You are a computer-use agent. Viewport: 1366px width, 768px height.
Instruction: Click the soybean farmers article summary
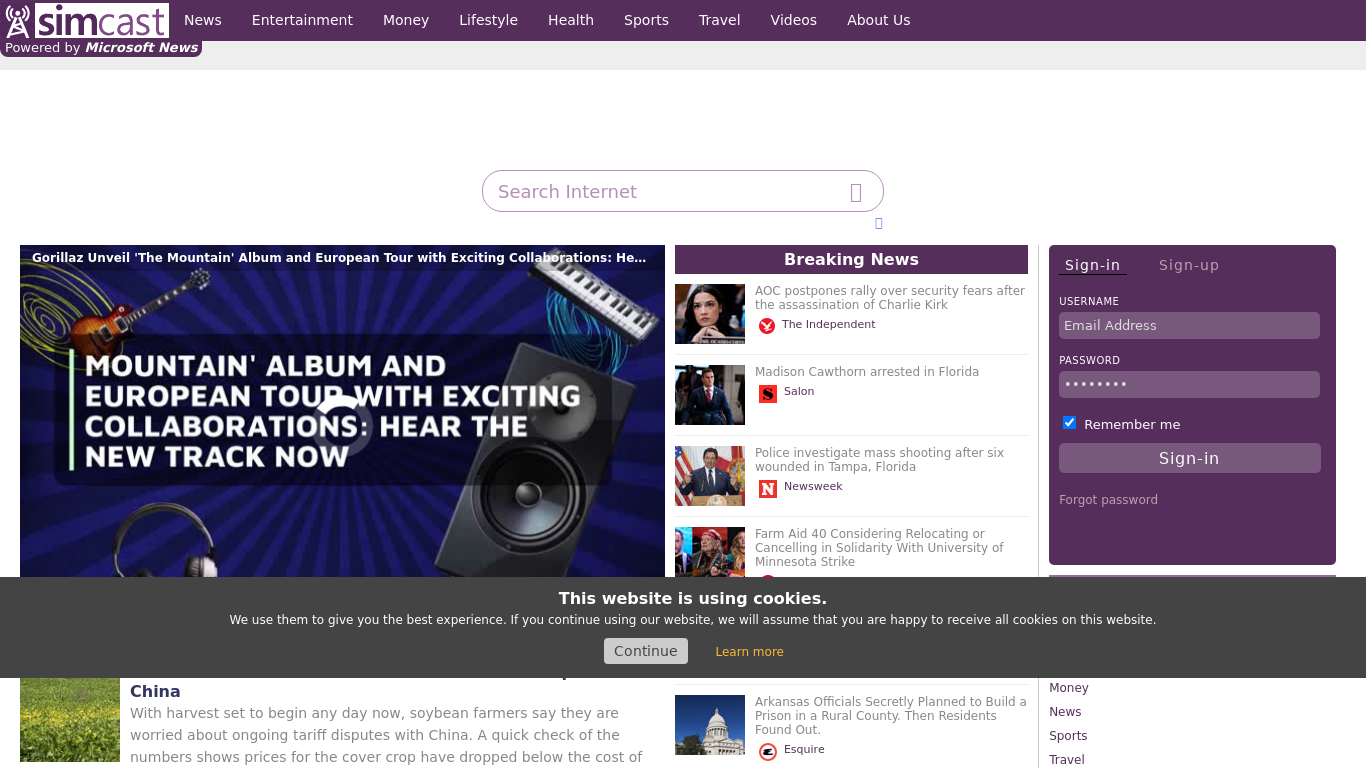[x=386, y=735]
